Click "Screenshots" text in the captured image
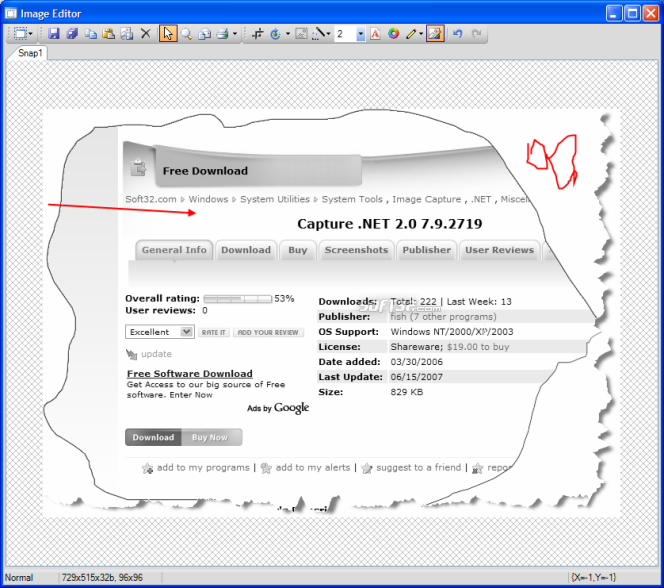Viewport: 664px width, 588px height. [356, 250]
